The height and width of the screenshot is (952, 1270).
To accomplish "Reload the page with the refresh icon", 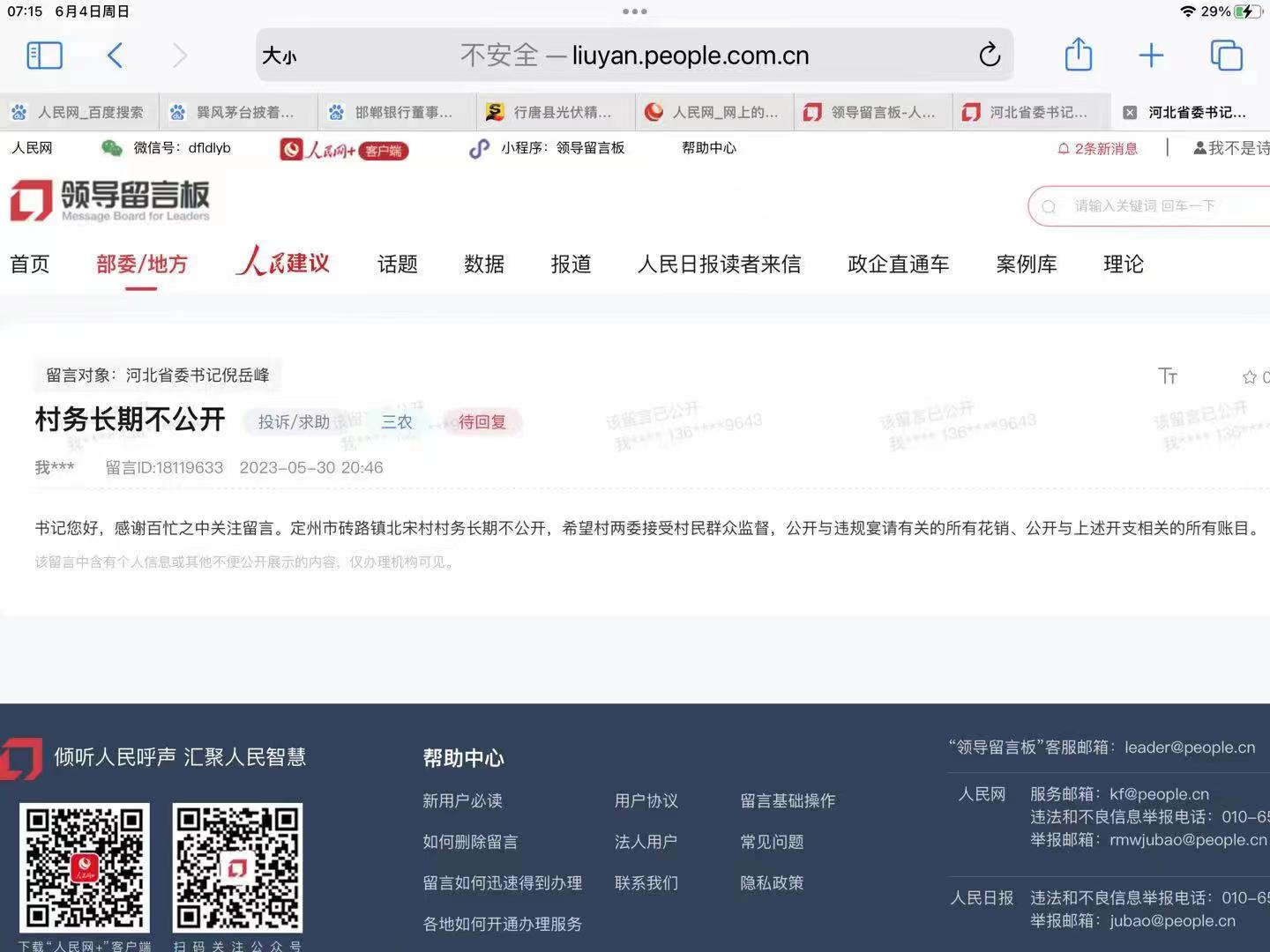I will 990,55.
